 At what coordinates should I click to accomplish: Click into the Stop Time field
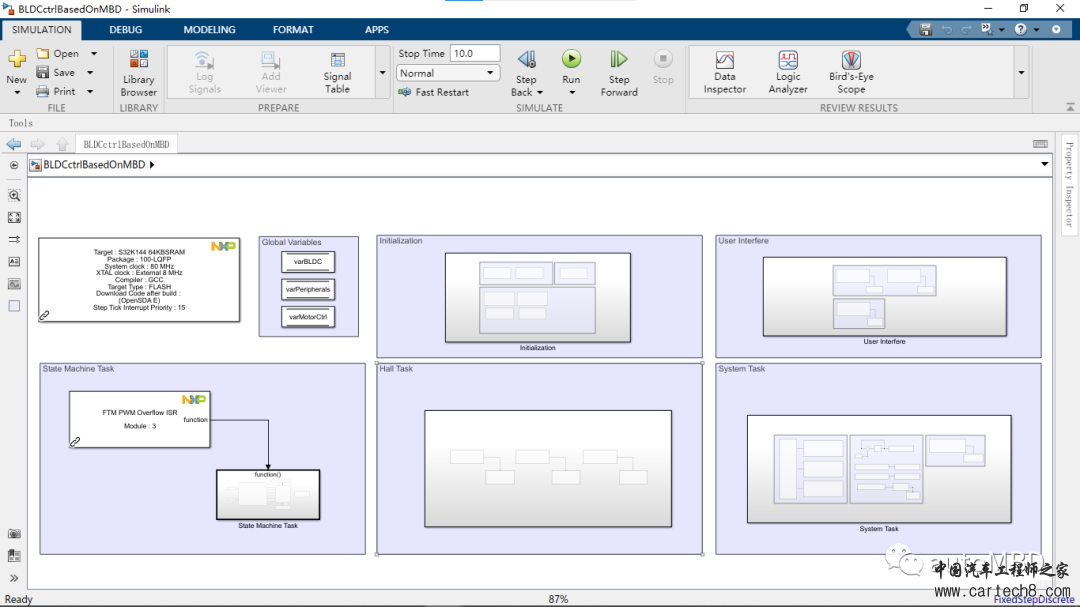[x=475, y=53]
